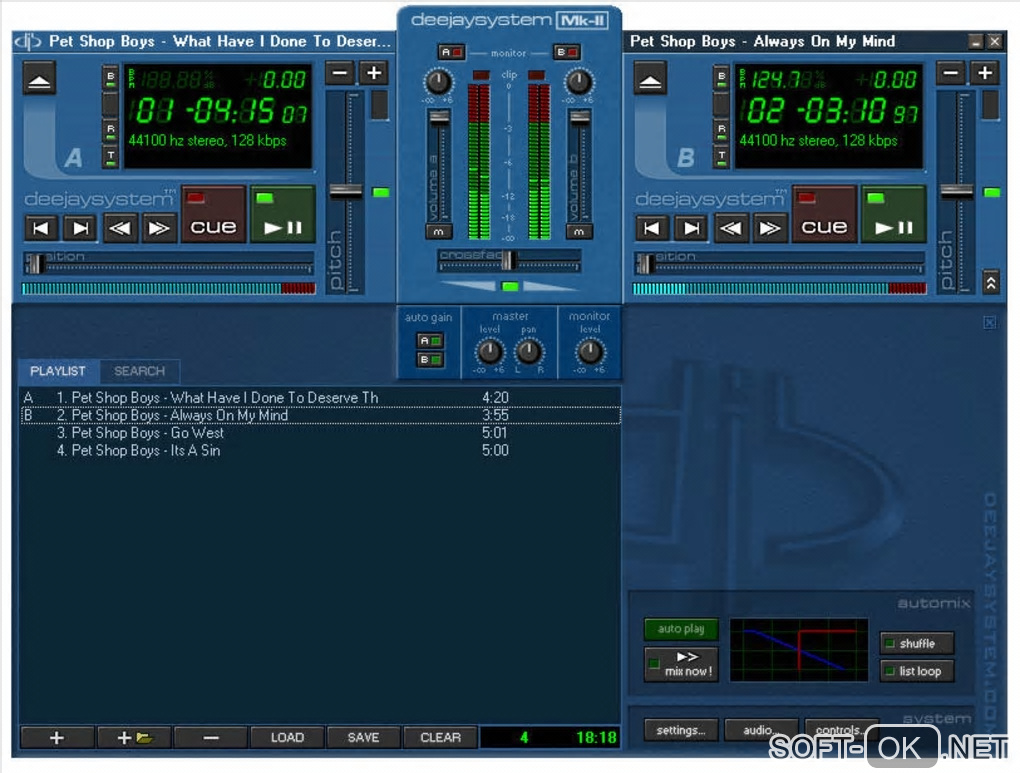Click the CLEAR playlist button

440,738
